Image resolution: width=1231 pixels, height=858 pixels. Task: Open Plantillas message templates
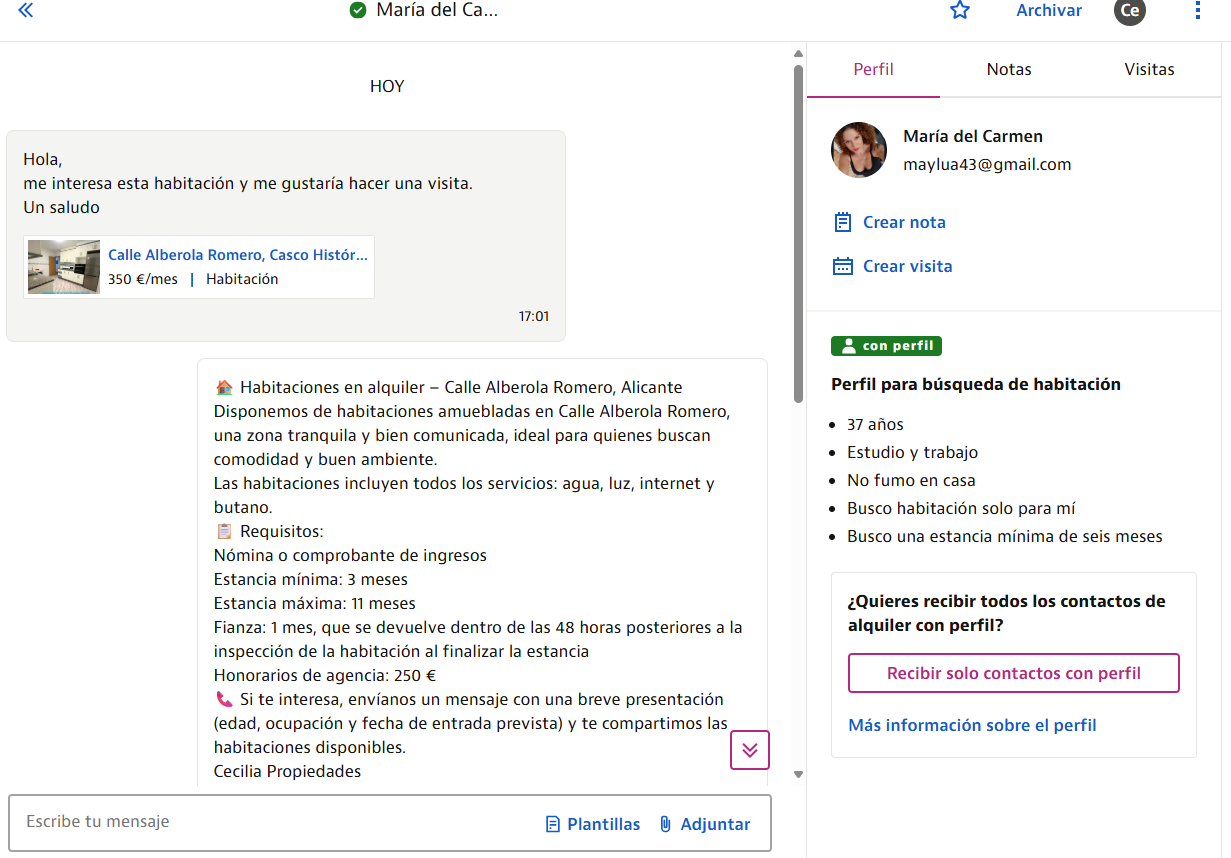click(593, 824)
